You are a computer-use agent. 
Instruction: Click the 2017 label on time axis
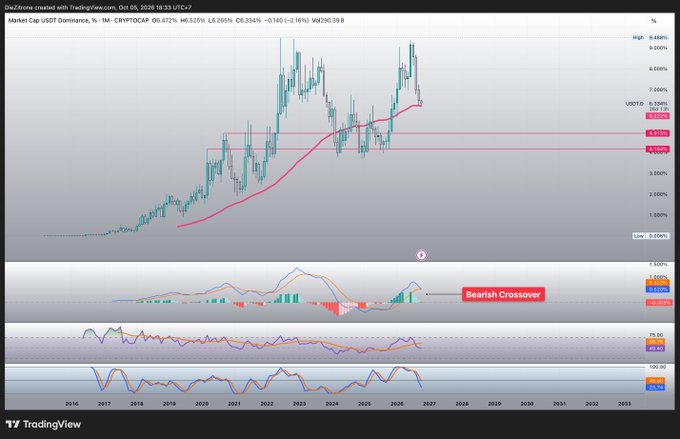click(x=104, y=404)
